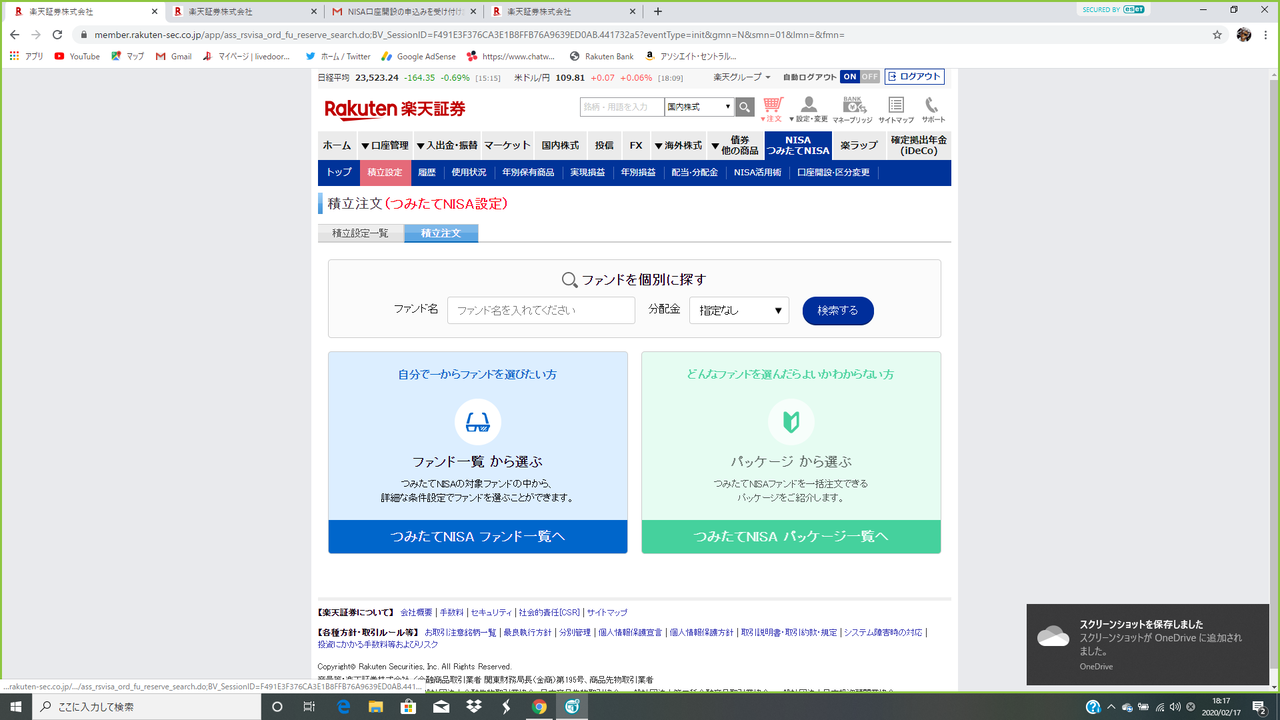Open the Rakuten Bank bookmark
The image size is (1280, 720).
(601, 56)
